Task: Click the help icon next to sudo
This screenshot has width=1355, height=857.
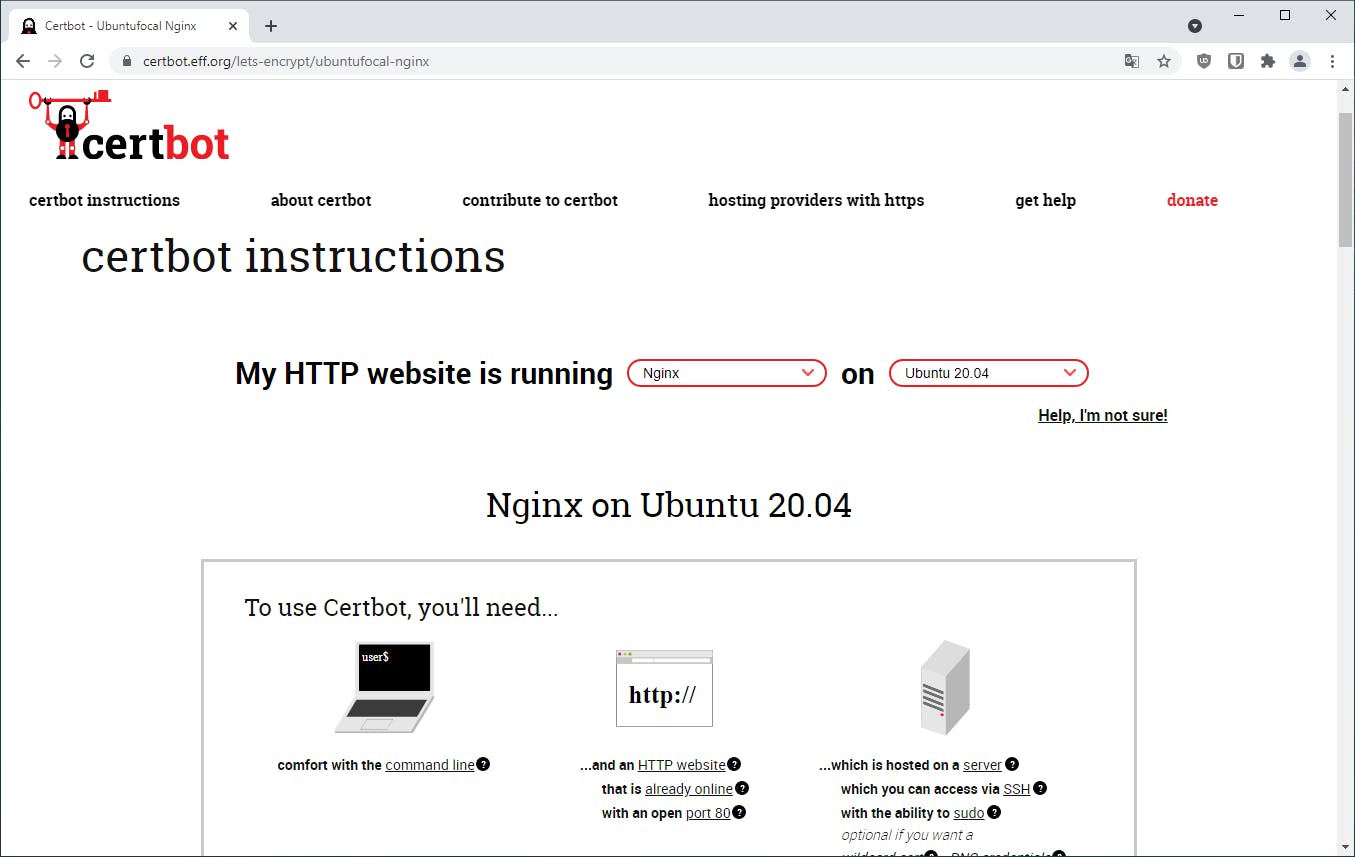Action: 992,812
